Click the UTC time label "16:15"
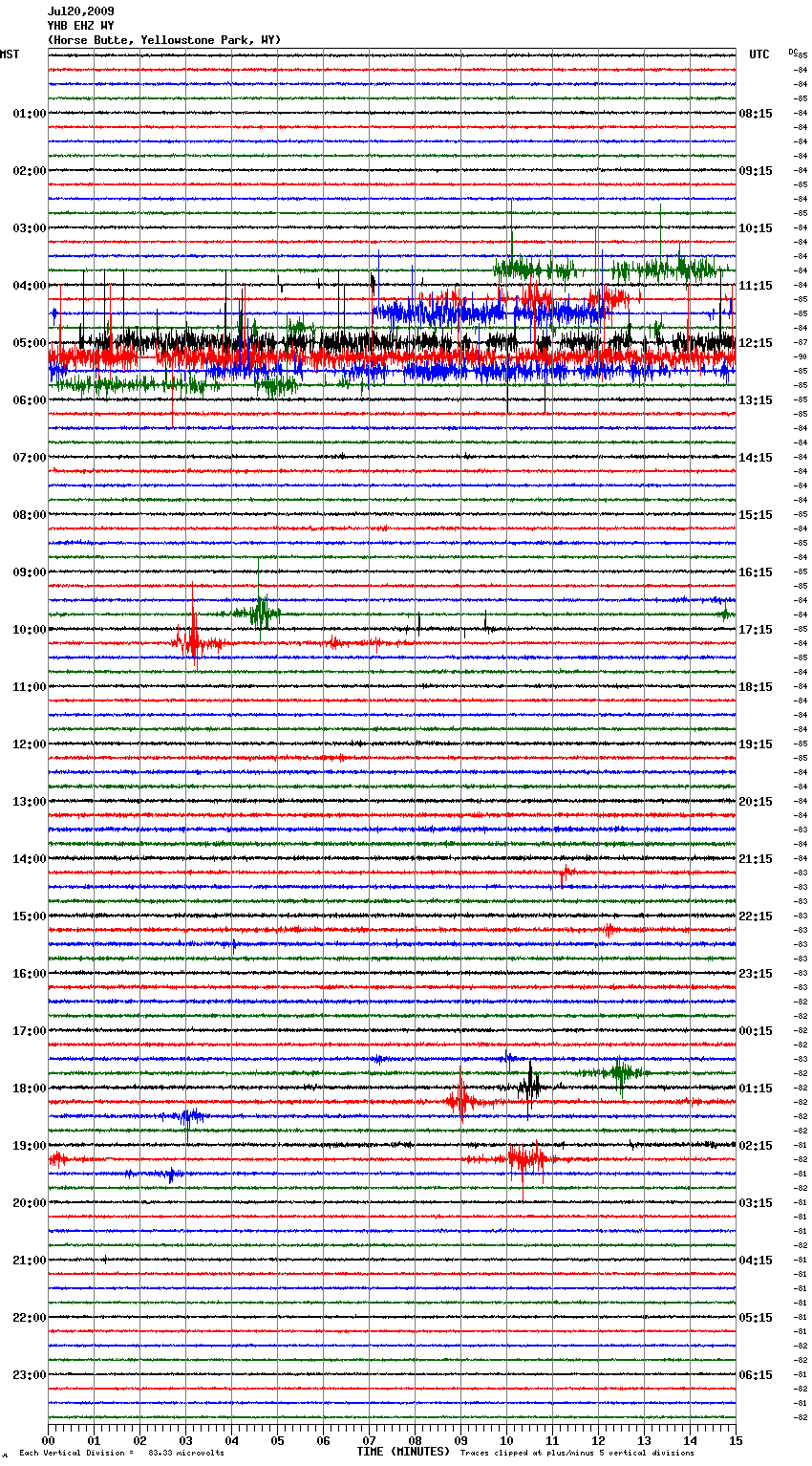The width and height of the screenshot is (812, 1466). pos(756,572)
